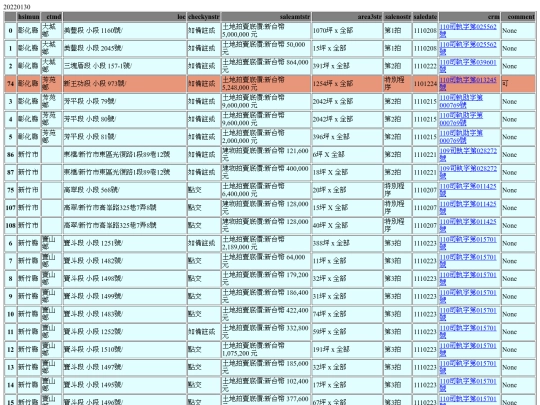This screenshot has width=540, height=405.
Task: Open the 015701 link in row 8
Action: [468, 279]
